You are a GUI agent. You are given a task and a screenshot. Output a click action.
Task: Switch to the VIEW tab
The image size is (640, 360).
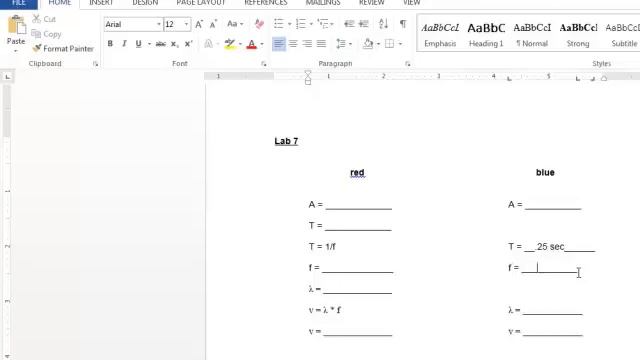[411, 3]
